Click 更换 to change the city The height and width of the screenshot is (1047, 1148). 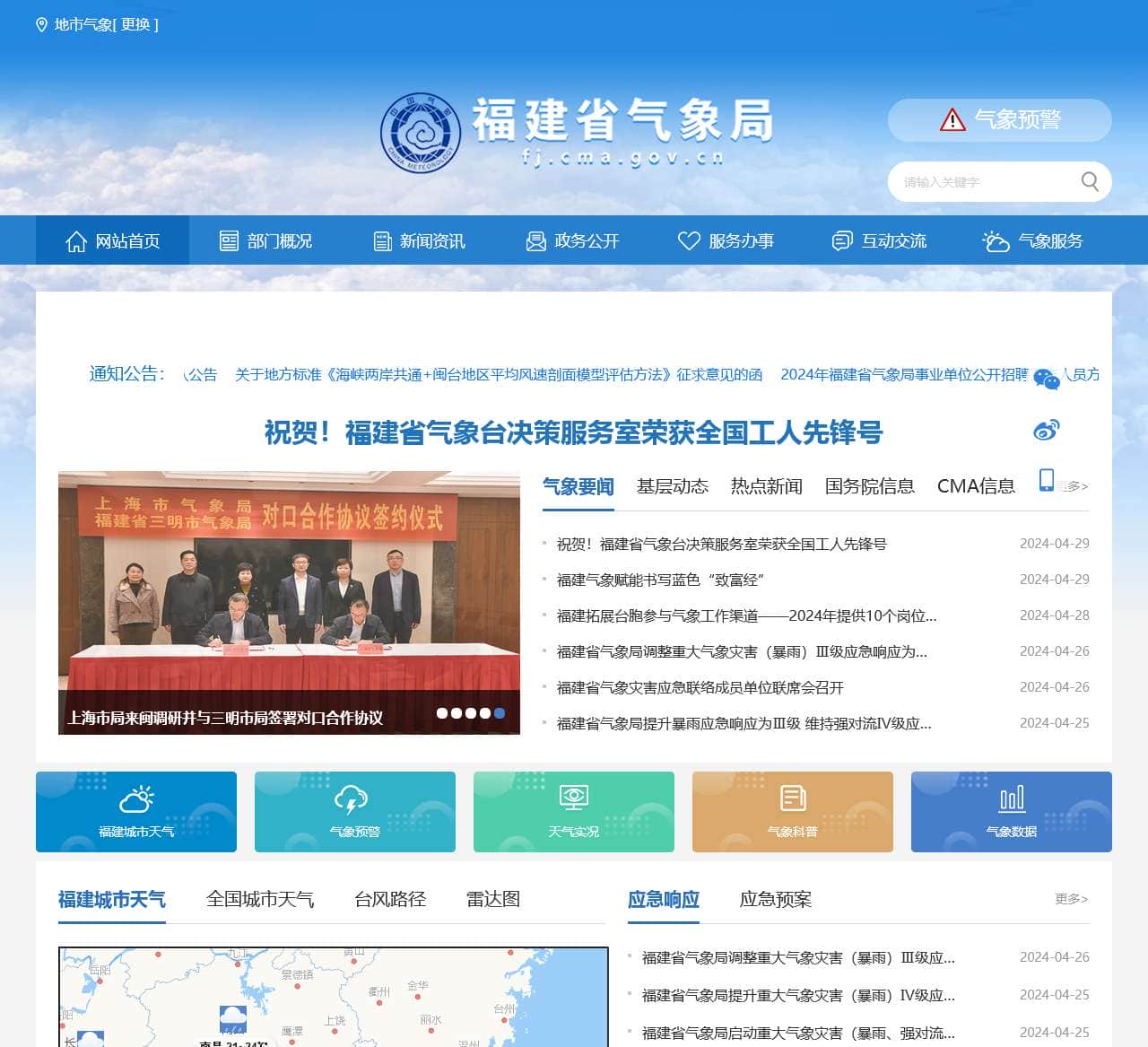(137, 24)
